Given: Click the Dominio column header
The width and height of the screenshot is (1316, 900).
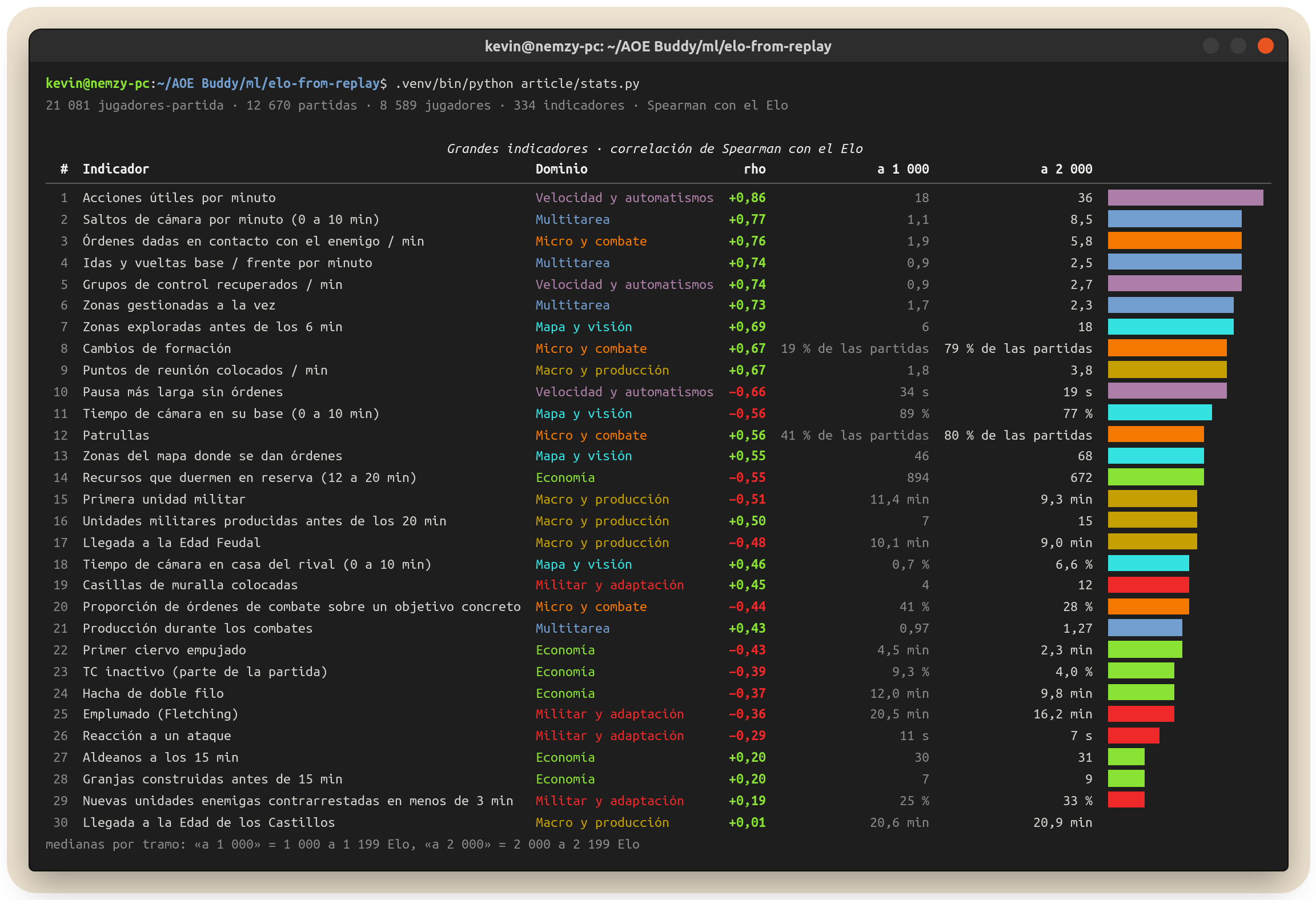Looking at the screenshot, I should coord(561,169).
